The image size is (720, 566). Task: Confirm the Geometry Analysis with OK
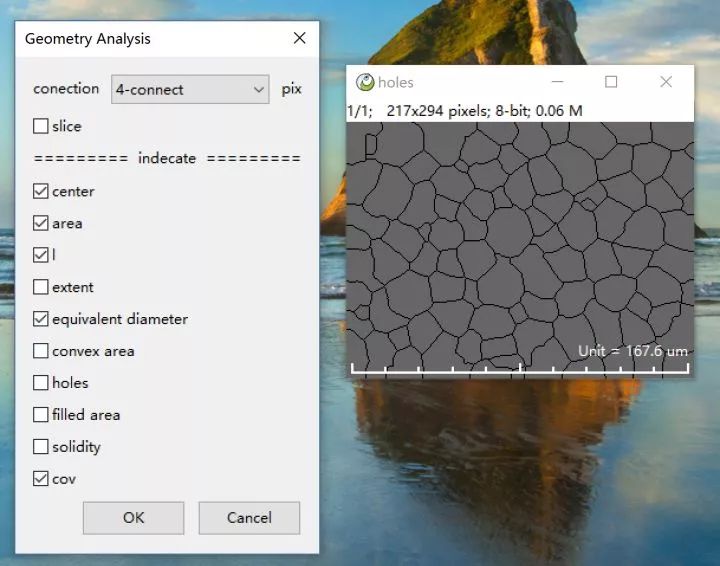pos(134,518)
